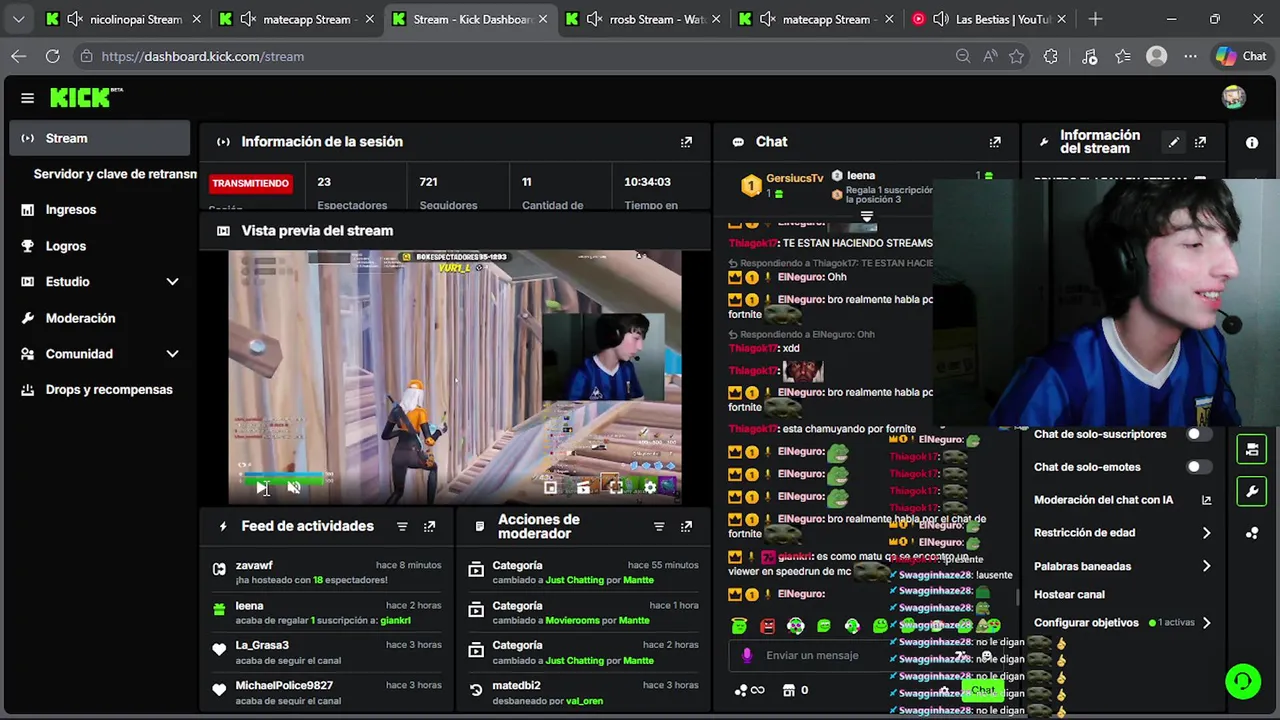The image size is (1280, 720).
Task: Pop out the Acciones de moderador panel
Action: pyautogui.click(x=686, y=526)
